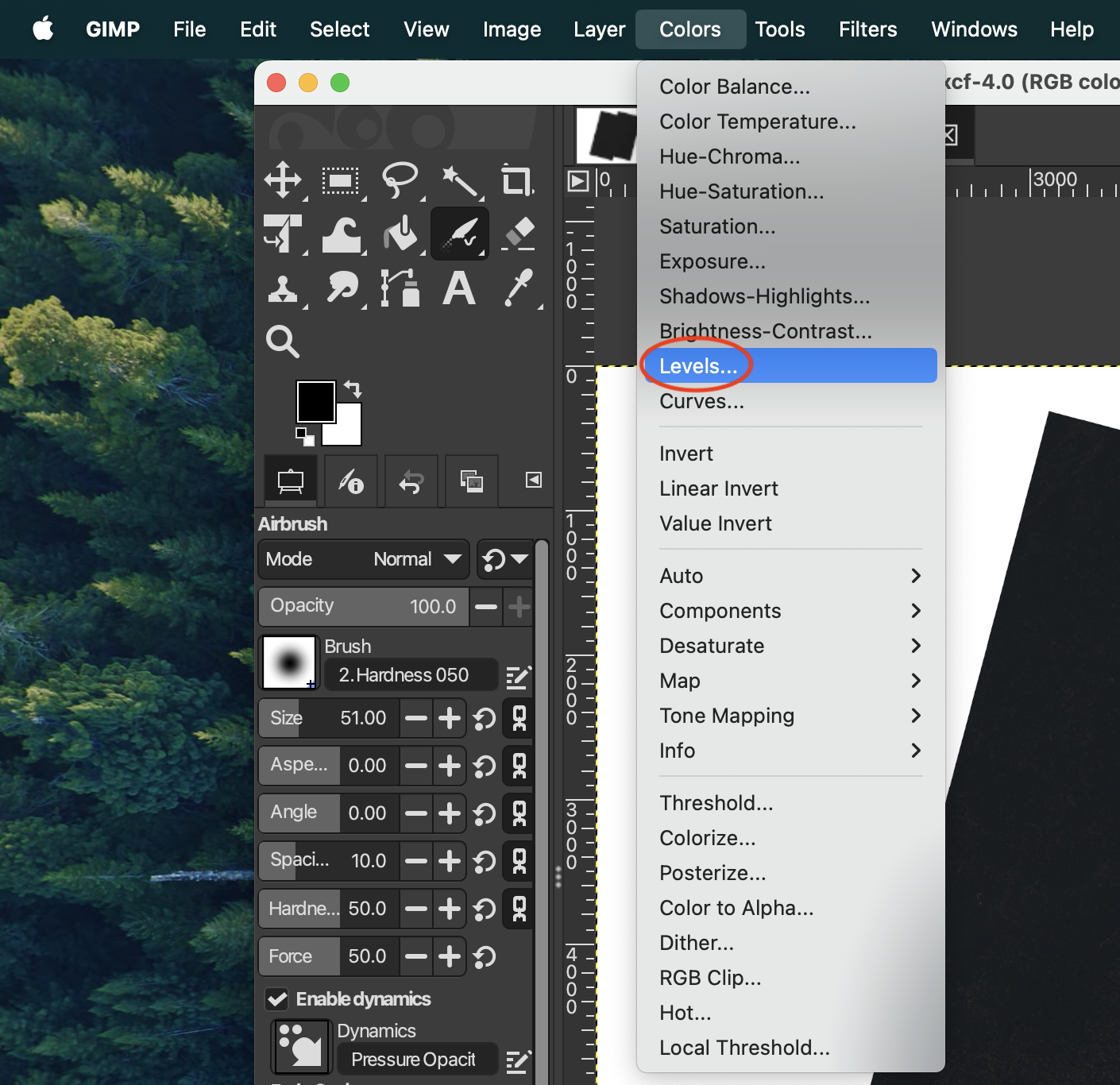Choose Brightness-Contrast... menu entry
The width and height of the screenshot is (1120, 1085).
(x=791, y=331)
